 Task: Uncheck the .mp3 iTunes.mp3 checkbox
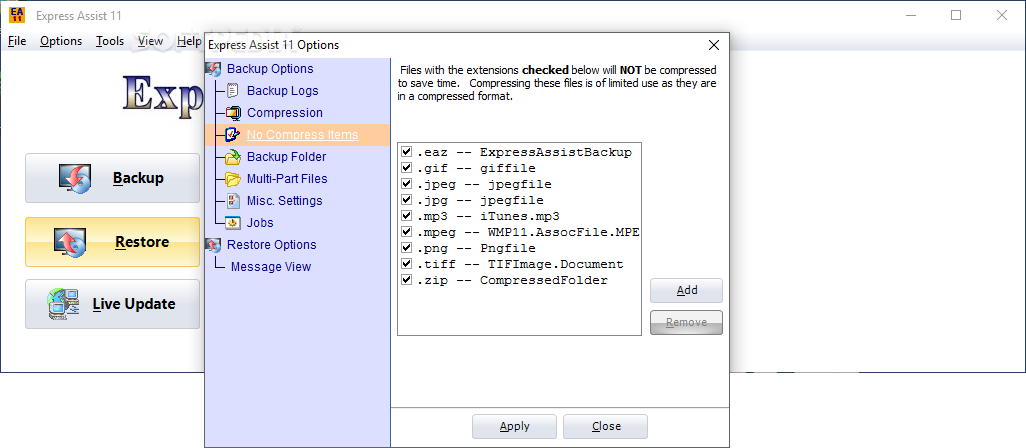click(406, 216)
